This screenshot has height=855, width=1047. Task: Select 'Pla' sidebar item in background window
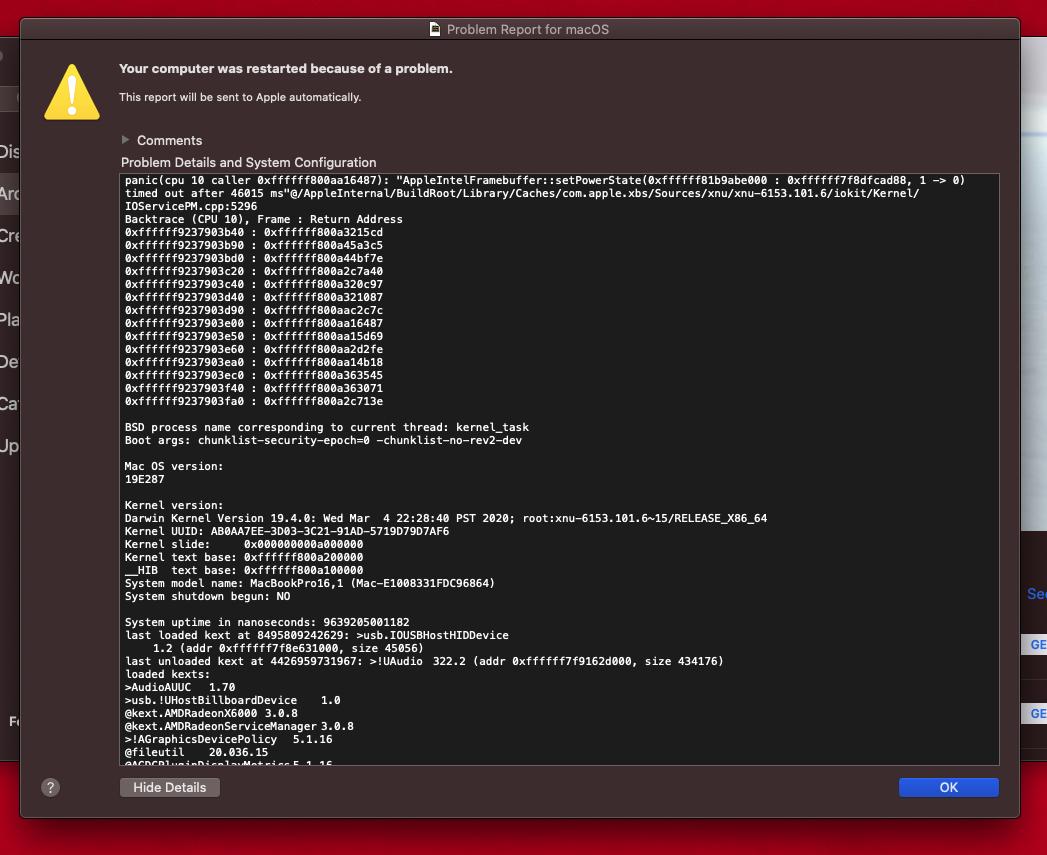coord(9,320)
